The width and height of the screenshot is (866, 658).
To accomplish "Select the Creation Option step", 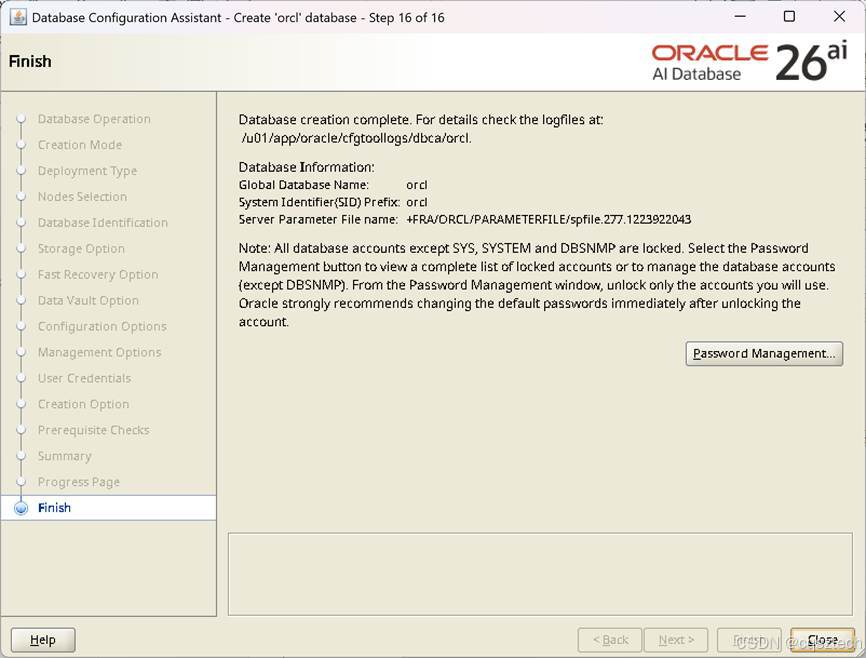I will (x=83, y=404).
